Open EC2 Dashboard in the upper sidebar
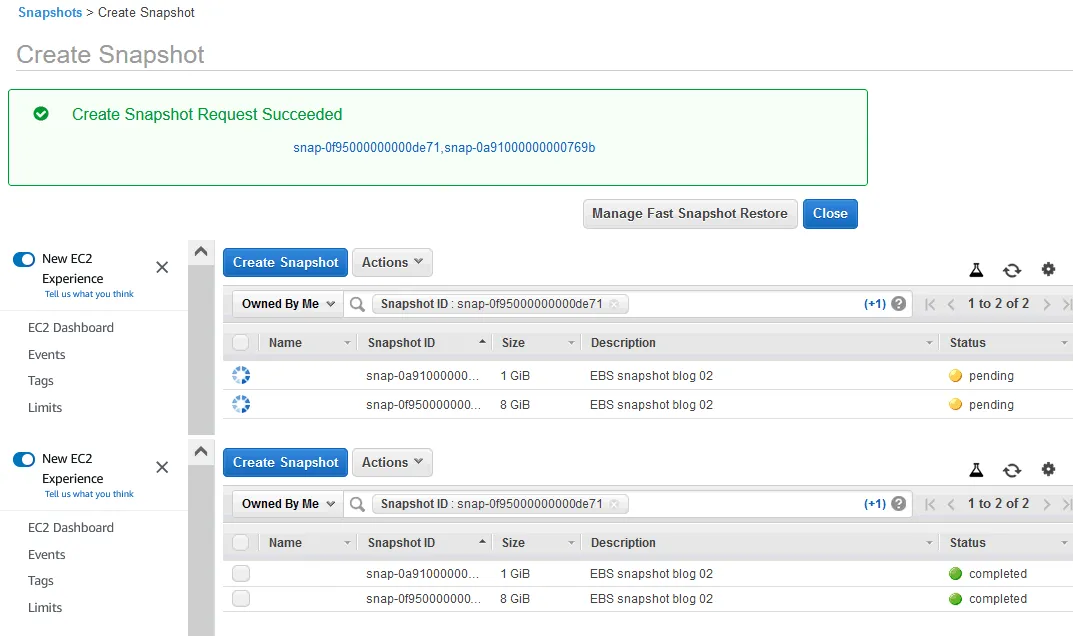 point(71,328)
